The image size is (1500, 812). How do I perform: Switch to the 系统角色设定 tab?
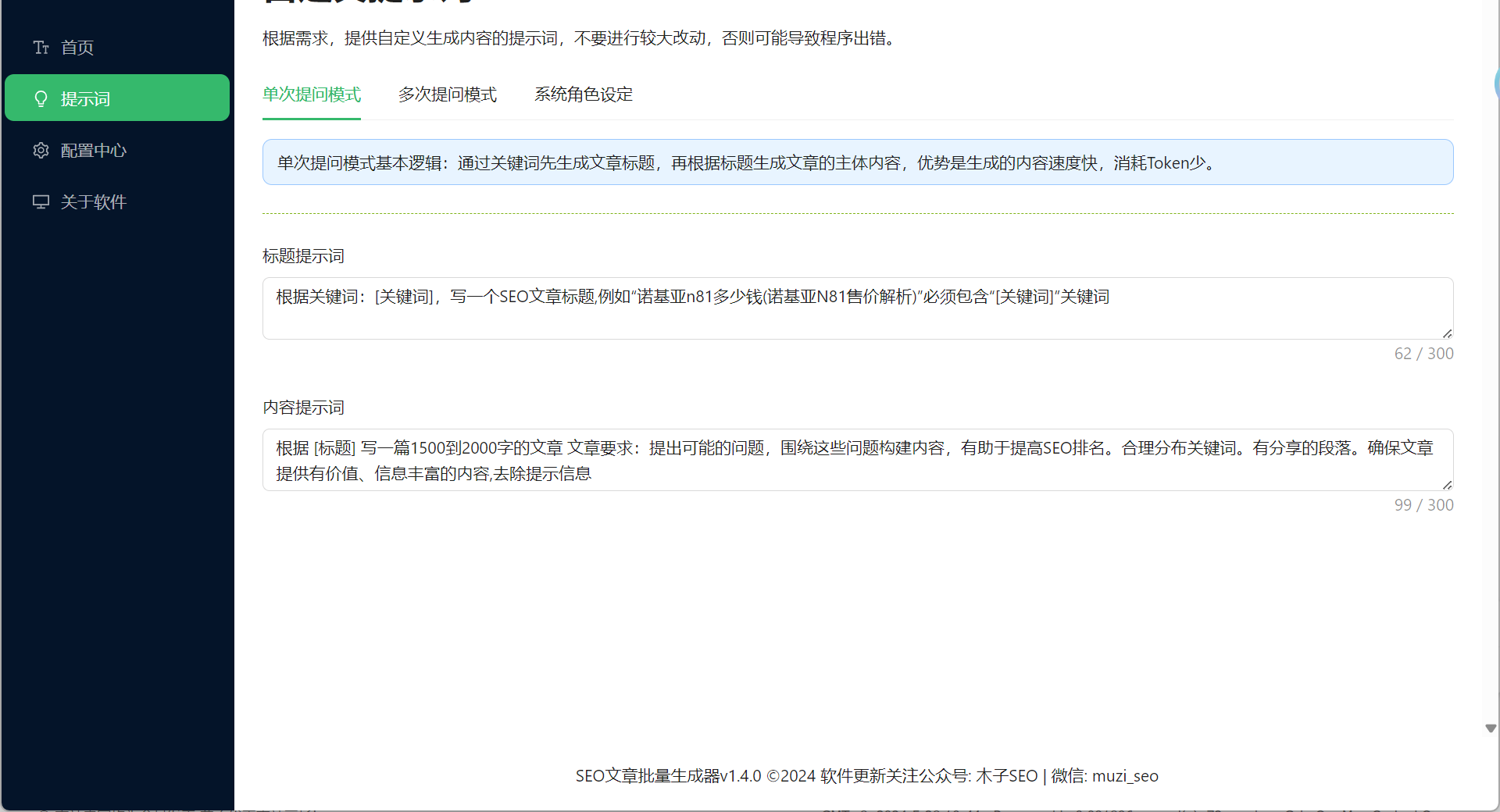coord(584,94)
